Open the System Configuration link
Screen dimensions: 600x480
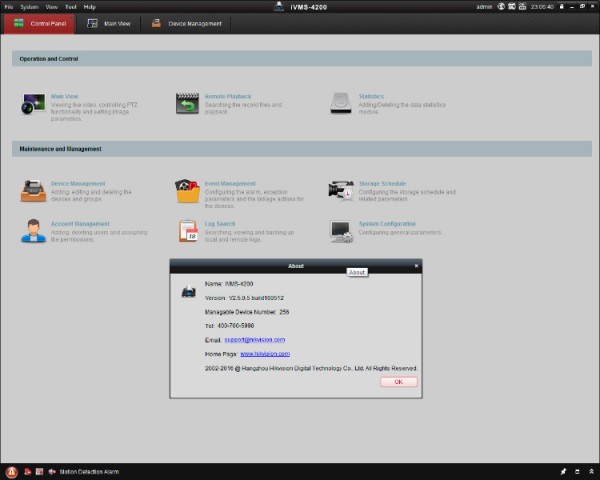click(387, 224)
